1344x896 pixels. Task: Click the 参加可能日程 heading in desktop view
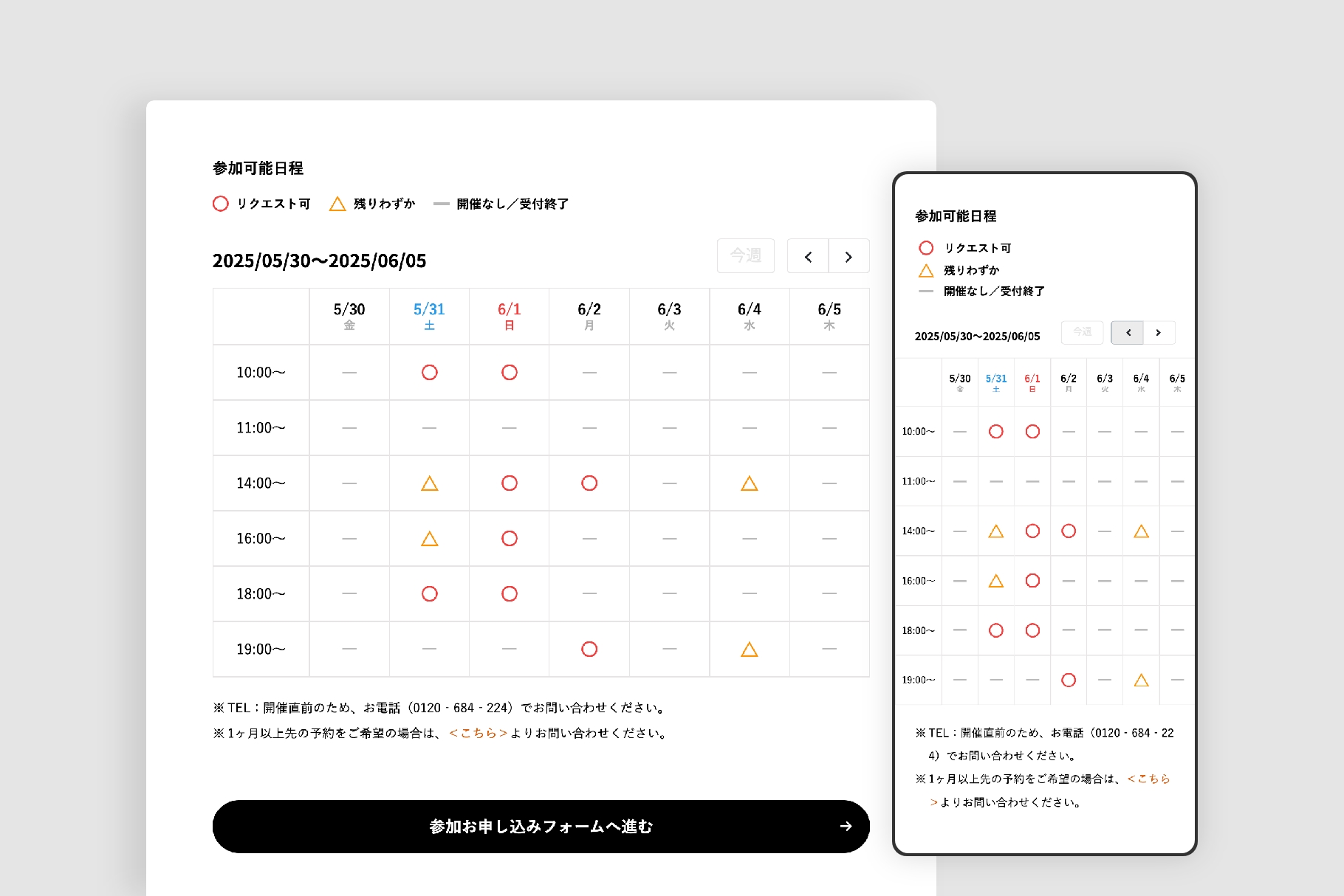tap(258, 168)
